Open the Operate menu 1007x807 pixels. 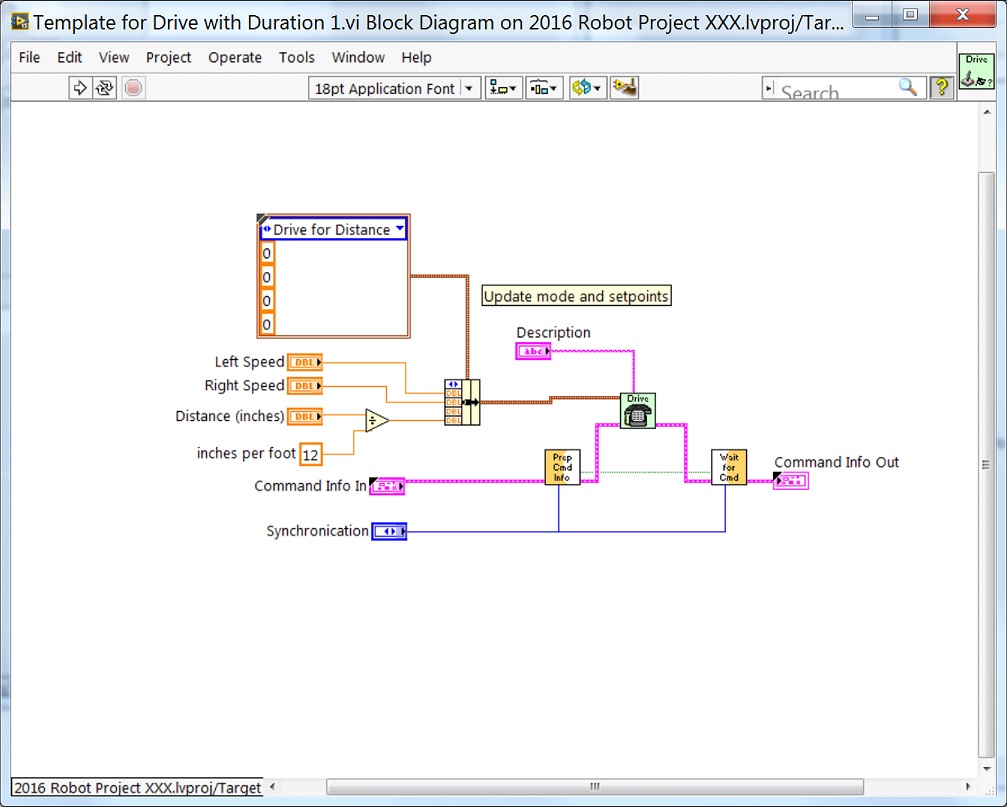pyautogui.click(x=234, y=58)
